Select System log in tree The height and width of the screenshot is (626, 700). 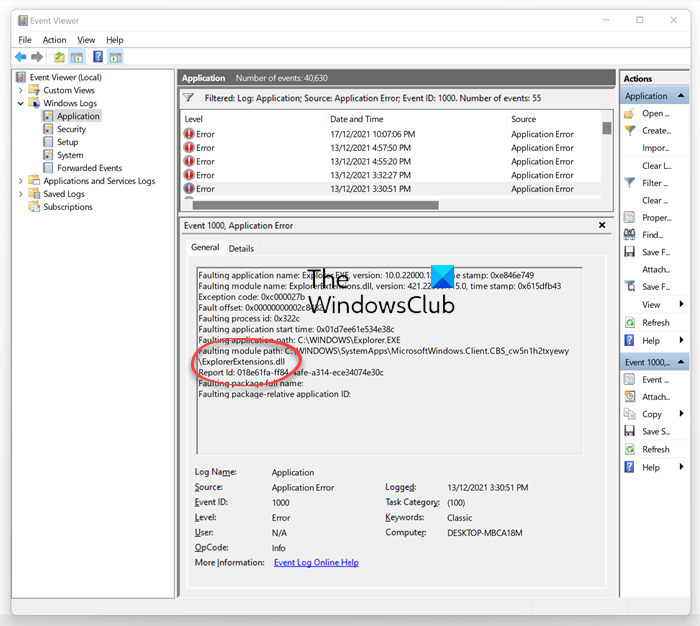[70, 155]
